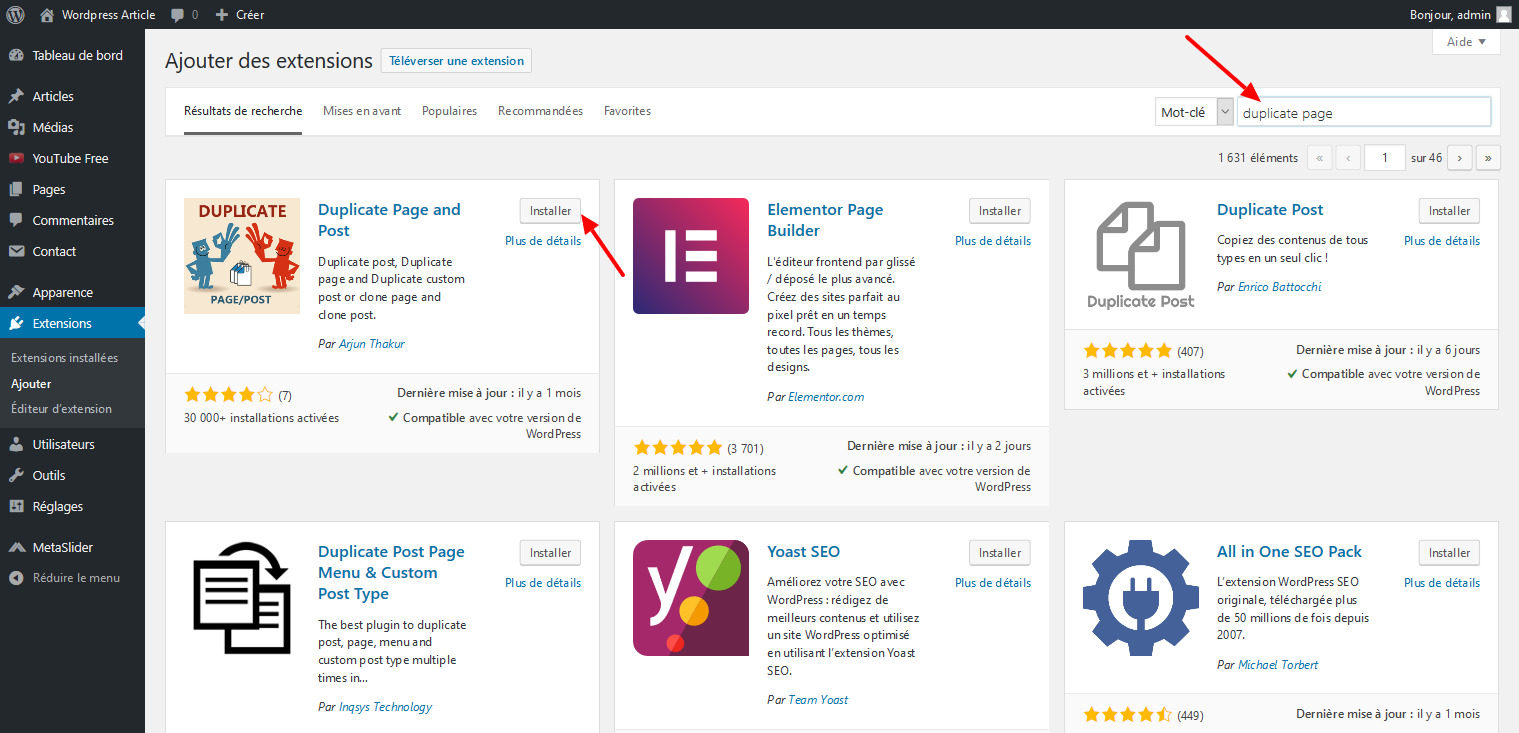Image resolution: width=1519 pixels, height=733 pixels.
Task: Click All in One SEO Pack gear thumbnail
Action: [1141, 598]
